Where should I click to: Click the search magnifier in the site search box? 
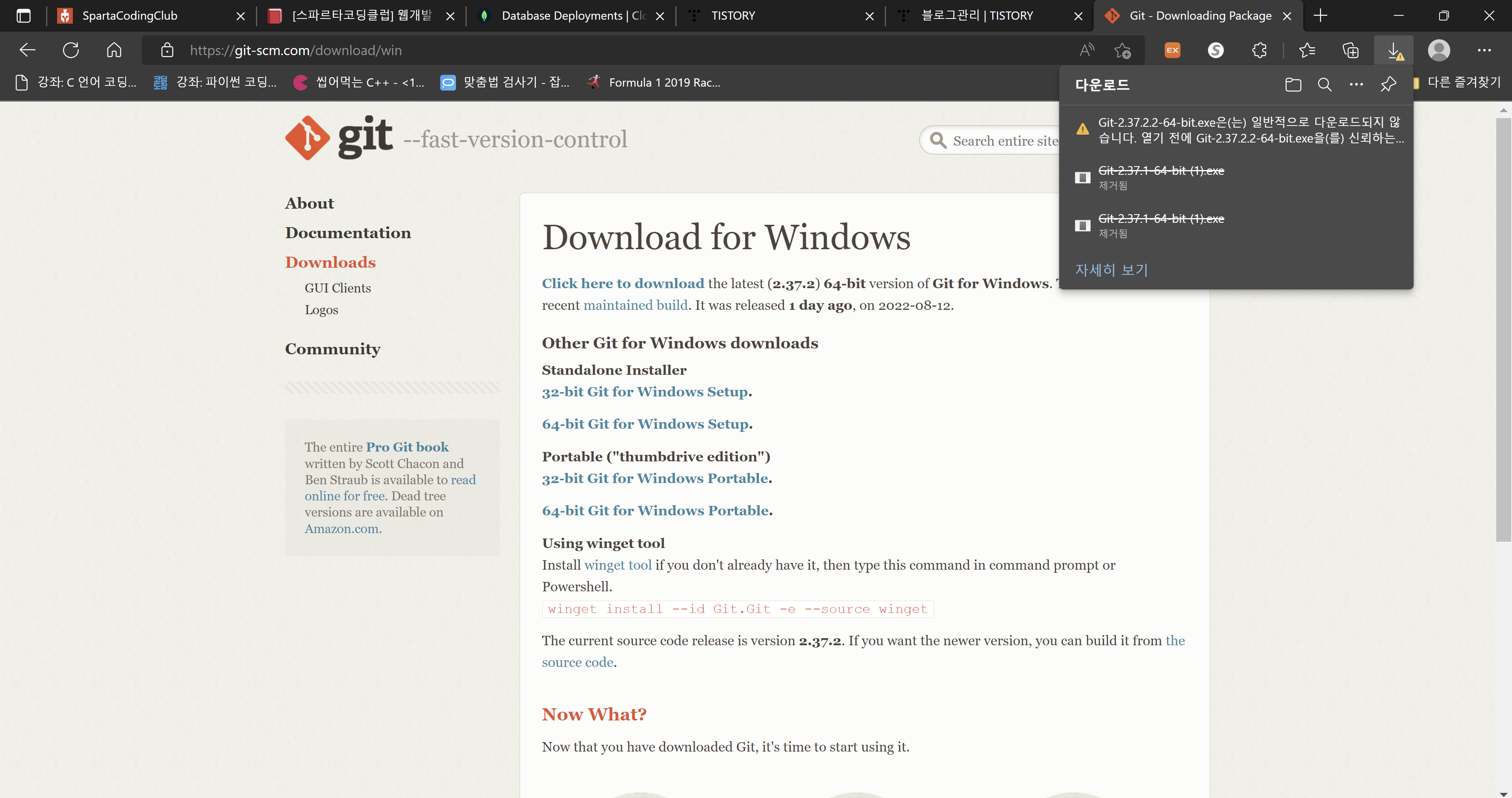coord(938,141)
